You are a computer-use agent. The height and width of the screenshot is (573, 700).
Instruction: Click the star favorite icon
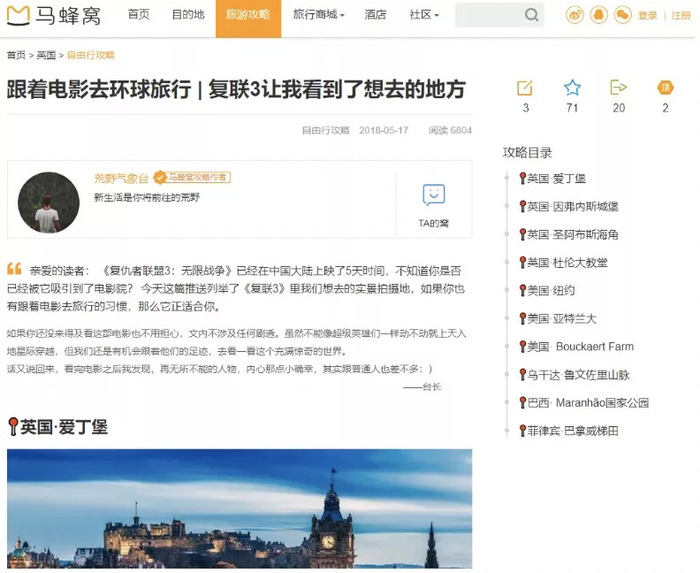(572, 87)
